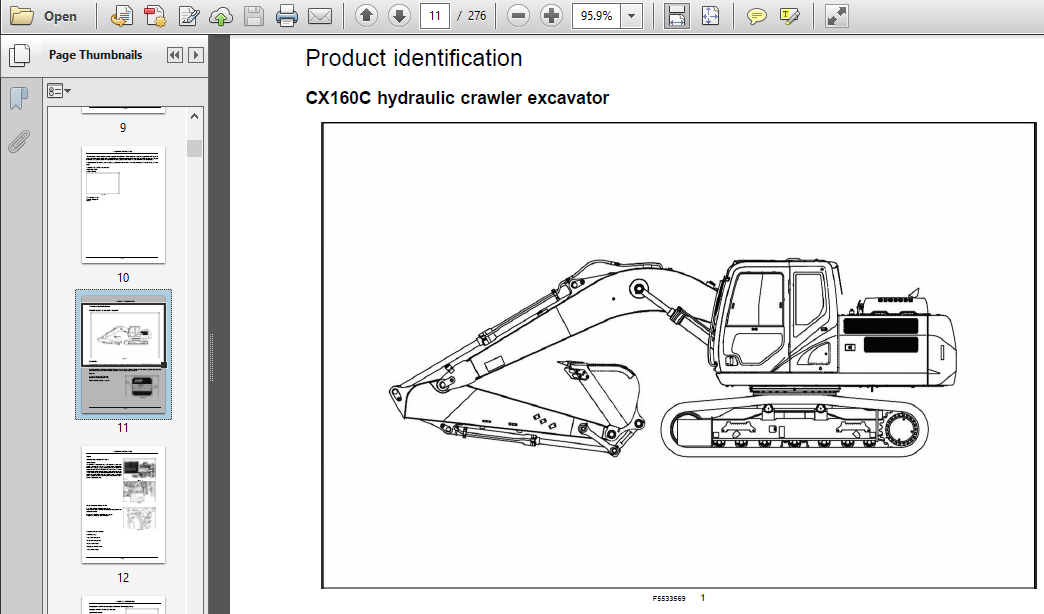This screenshot has width=1044, height=614.
Task: Click the page label '9' under thumbnail
Action: coord(123,128)
